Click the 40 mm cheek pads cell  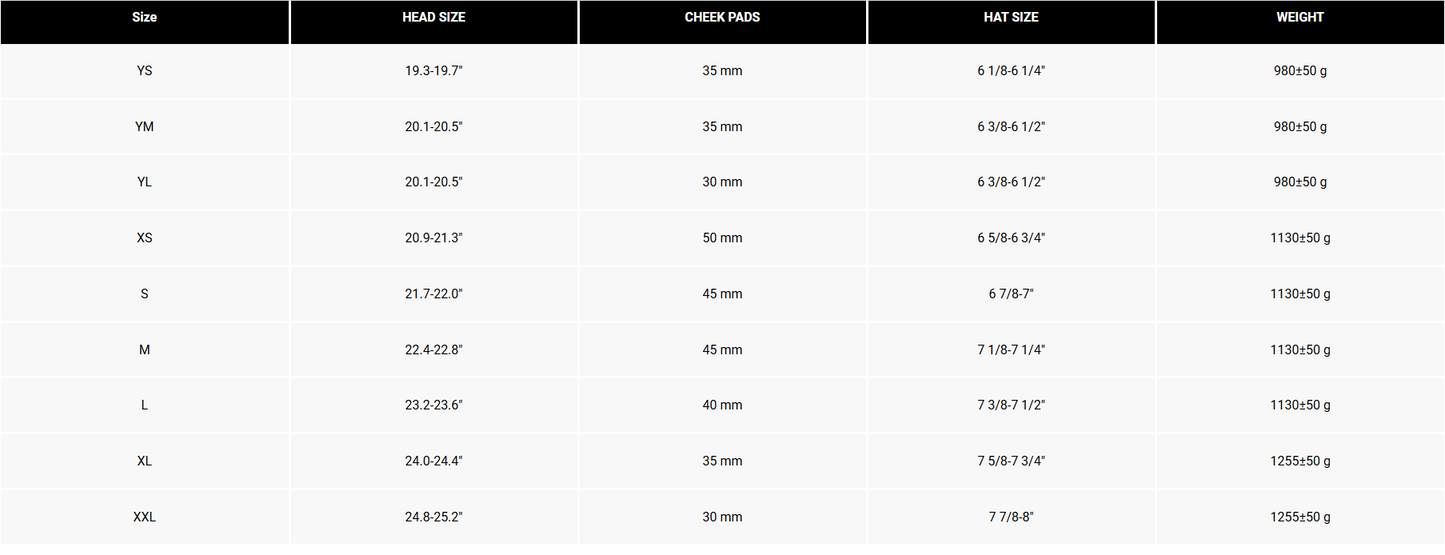tap(722, 405)
